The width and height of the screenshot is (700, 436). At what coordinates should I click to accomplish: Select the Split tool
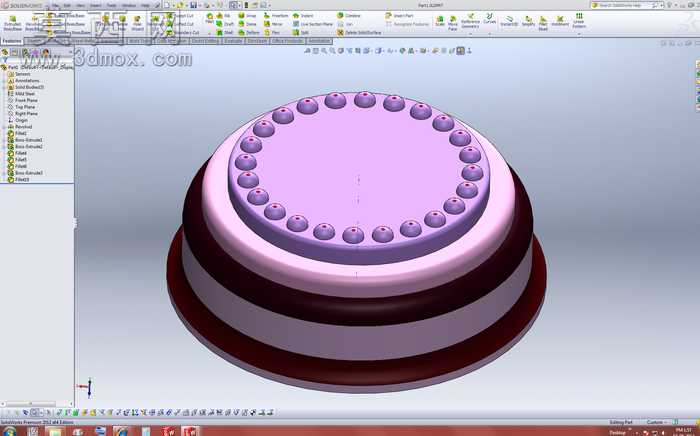click(x=300, y=33)
